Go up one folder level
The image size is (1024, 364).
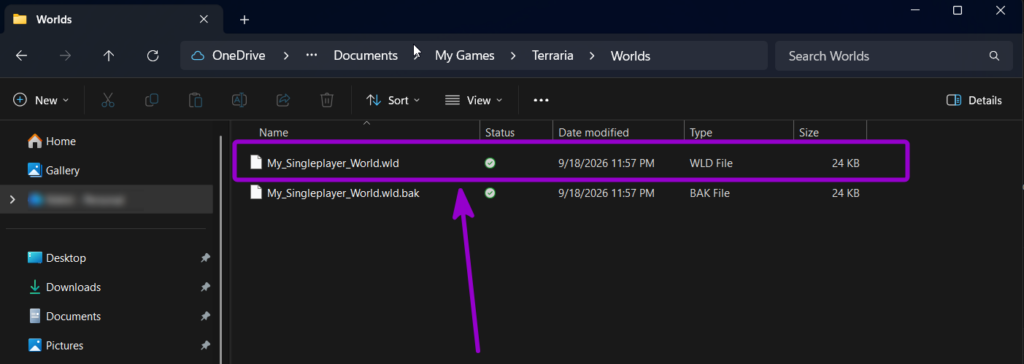point(109,56)
